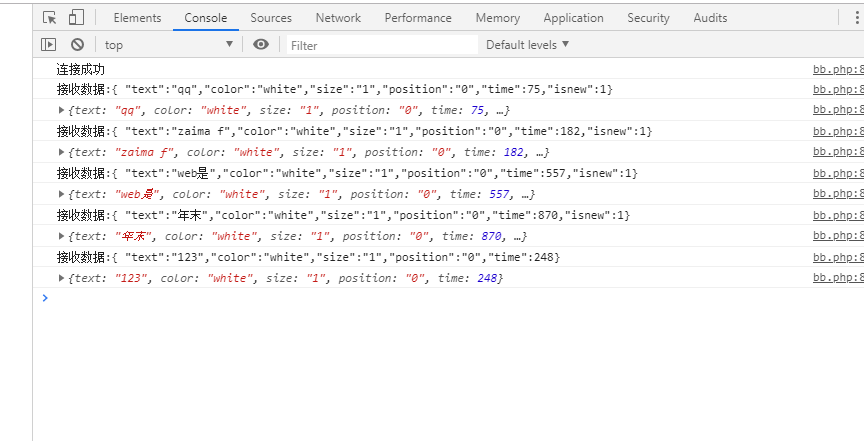Expand the object with text "web是"

62,194
